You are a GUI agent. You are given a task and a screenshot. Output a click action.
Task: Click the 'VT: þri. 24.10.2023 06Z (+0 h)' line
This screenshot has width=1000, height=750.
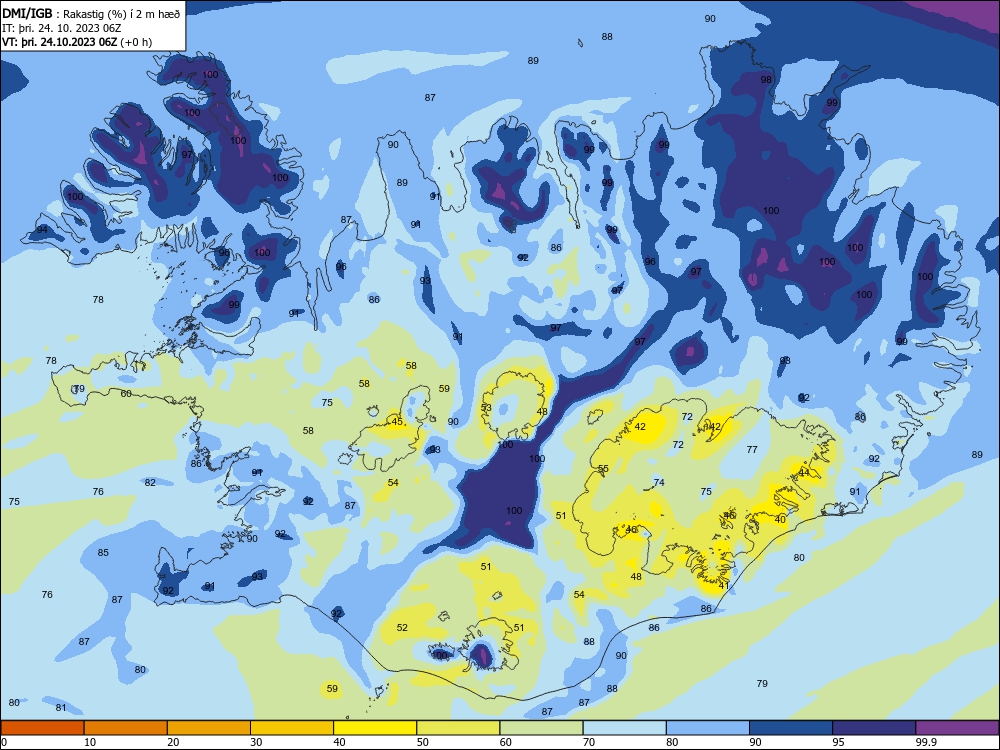click(x=77, y=42)
